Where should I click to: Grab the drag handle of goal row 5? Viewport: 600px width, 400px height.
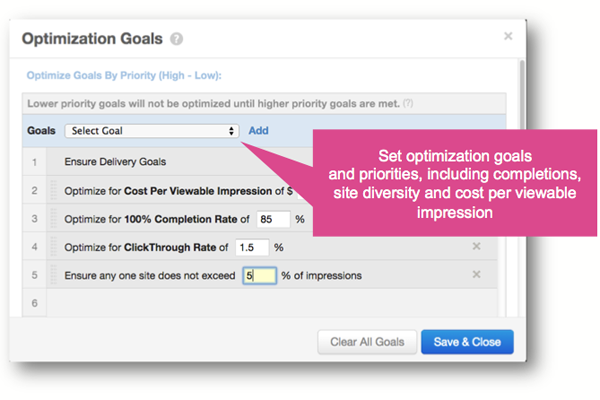[55, 275]
